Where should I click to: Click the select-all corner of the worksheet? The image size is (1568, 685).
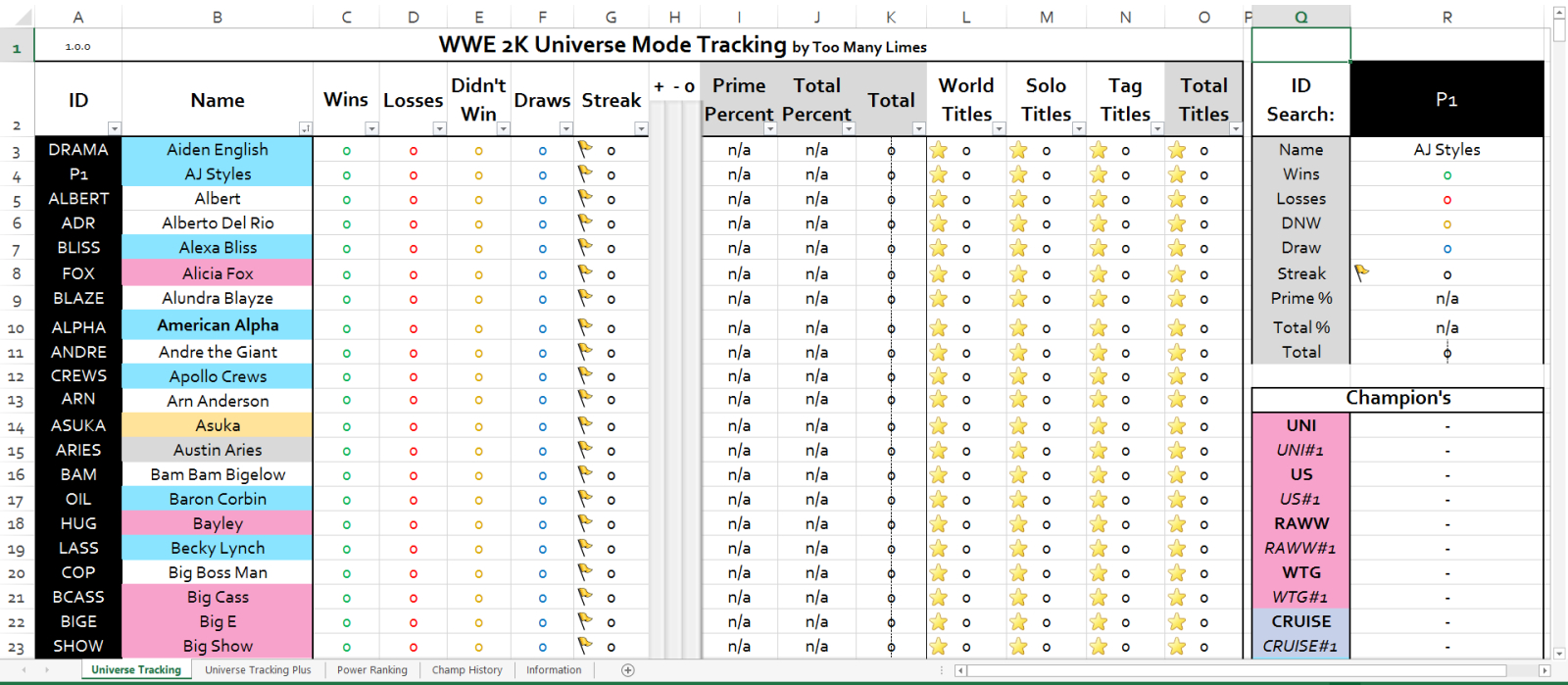[17, 17]
